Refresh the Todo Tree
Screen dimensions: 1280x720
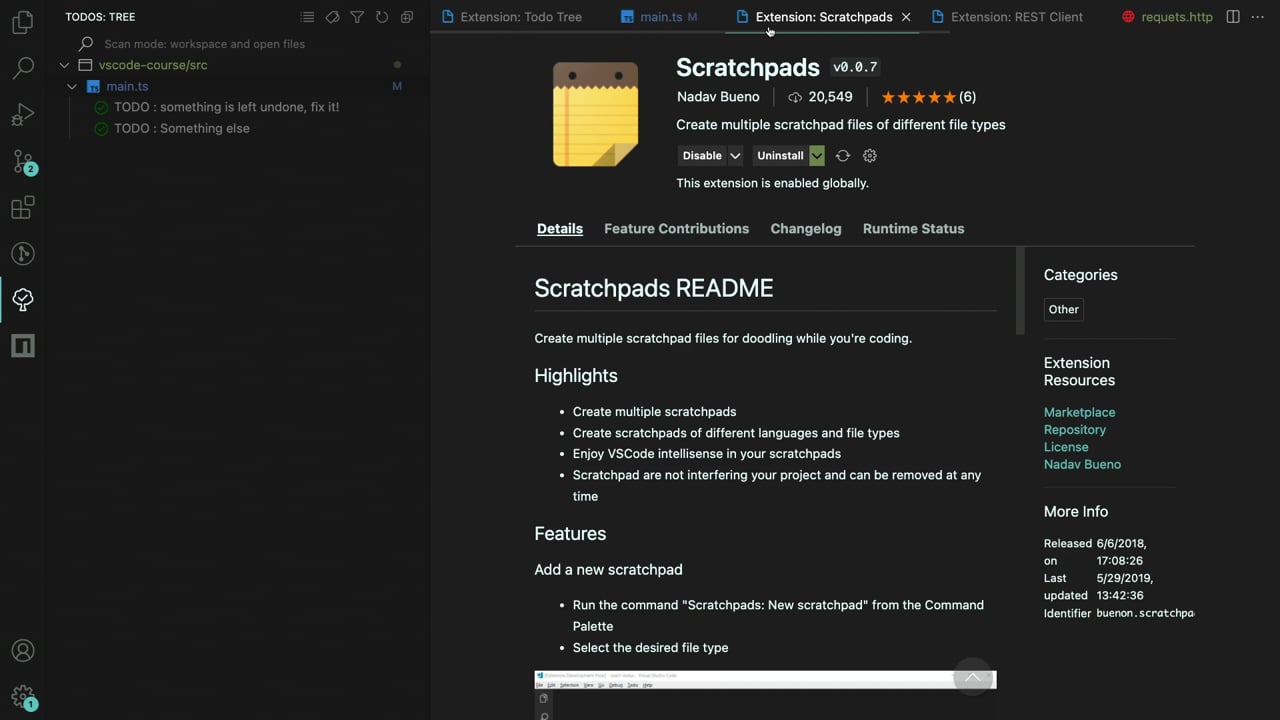coord(382,17)
